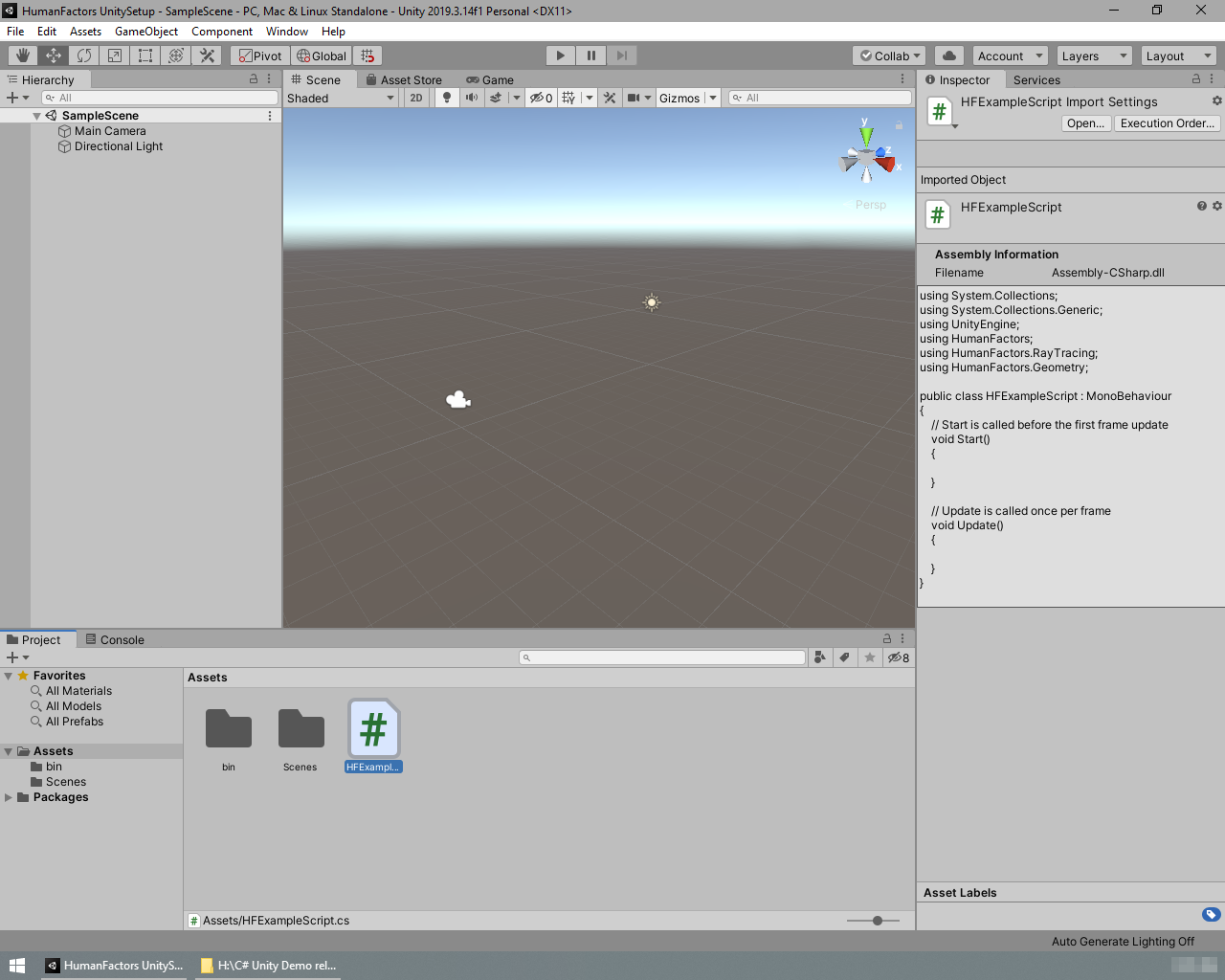Viewport: 1225px width, 980px height.
Task: Switch to the Services tab
Action: point(1036,80)
